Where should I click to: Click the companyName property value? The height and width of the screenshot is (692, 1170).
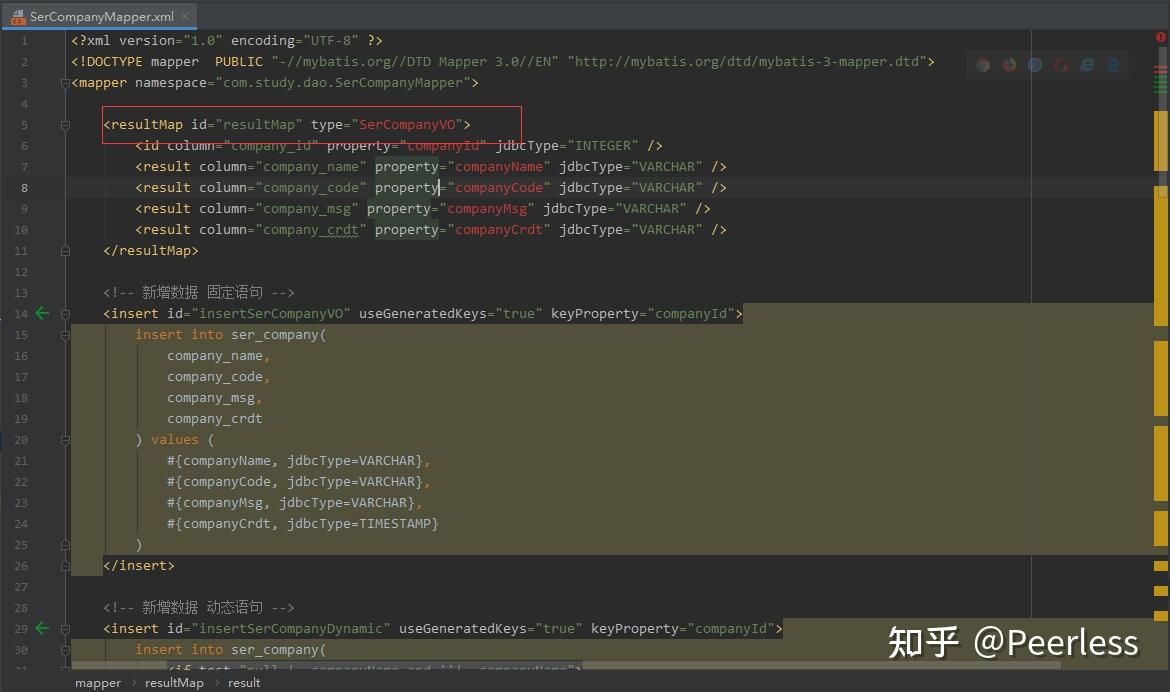(499, 166)
